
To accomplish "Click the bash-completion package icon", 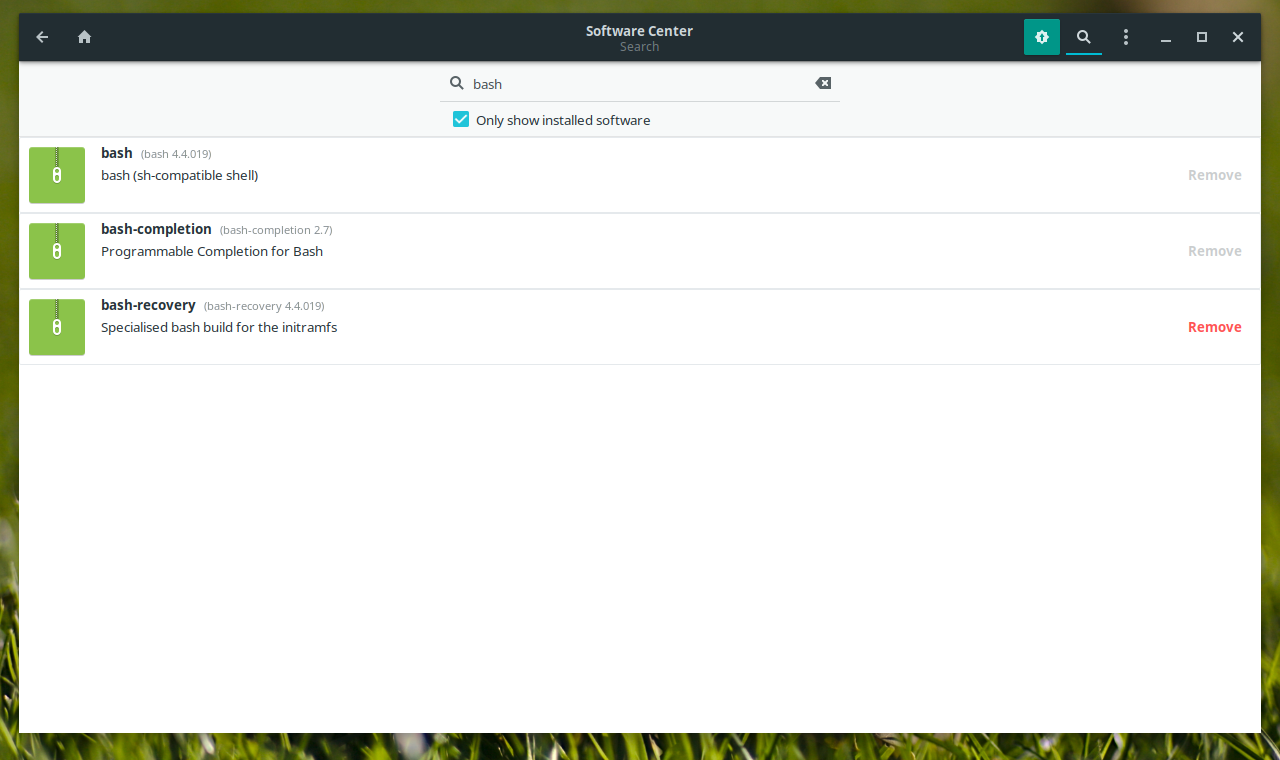I will point(57,251).
